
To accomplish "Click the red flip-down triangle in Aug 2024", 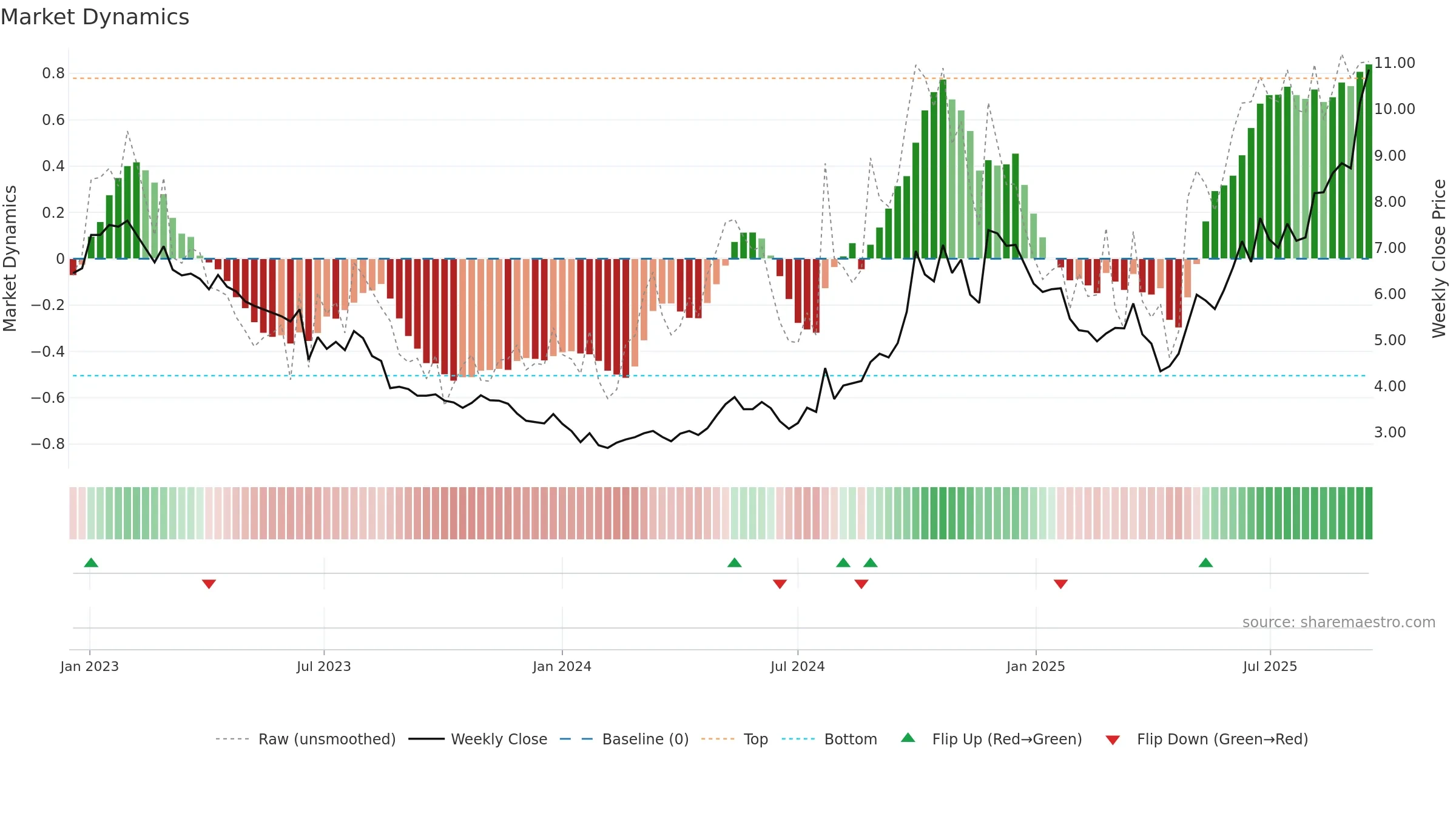I will [x=861, y=584].
